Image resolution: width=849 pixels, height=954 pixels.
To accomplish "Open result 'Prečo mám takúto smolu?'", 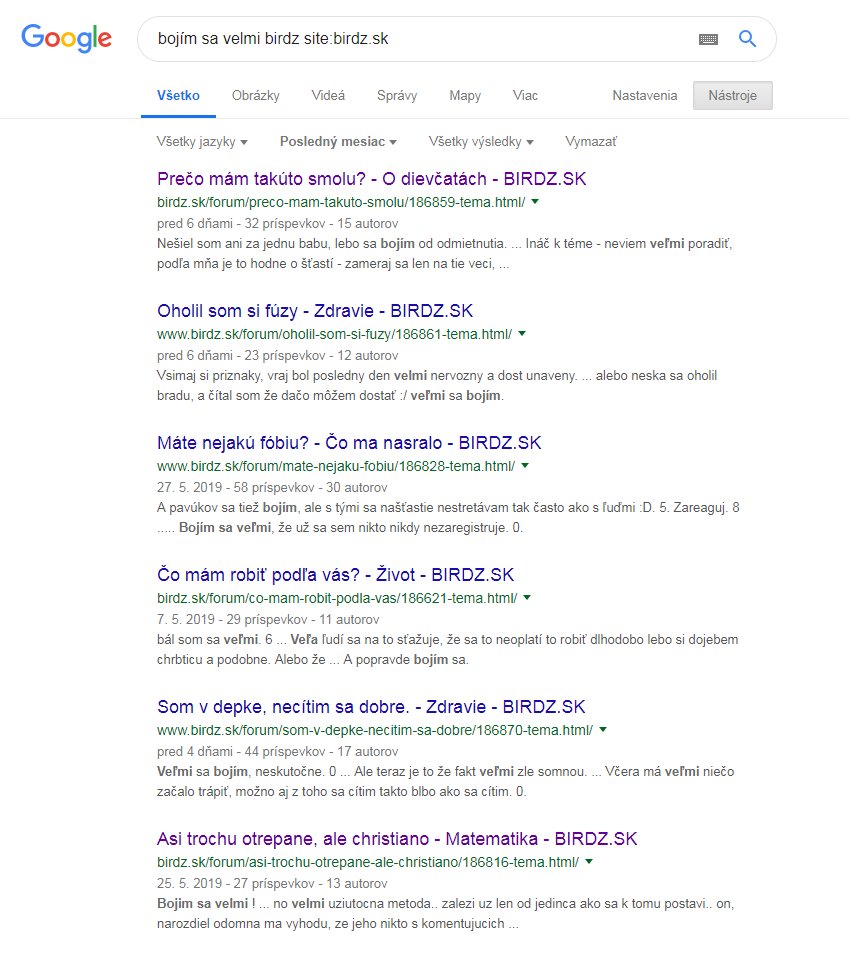I will tap(371, 179).
